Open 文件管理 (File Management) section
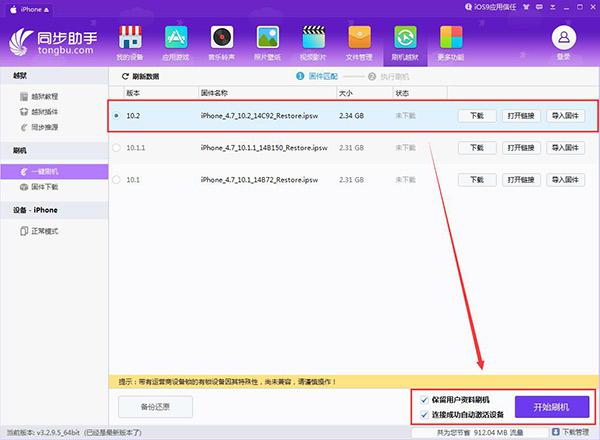The image size is (600, 440). 359,43
